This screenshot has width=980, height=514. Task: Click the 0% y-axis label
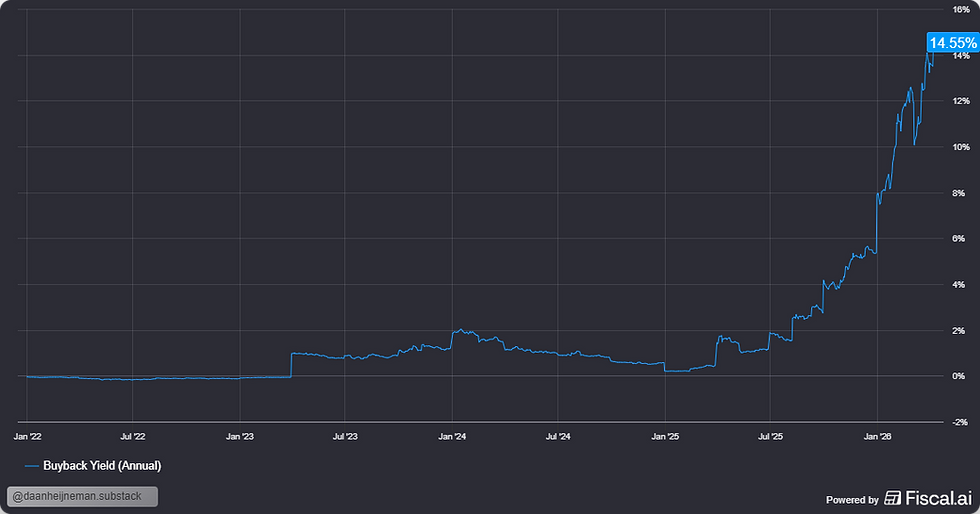point(959,376)
